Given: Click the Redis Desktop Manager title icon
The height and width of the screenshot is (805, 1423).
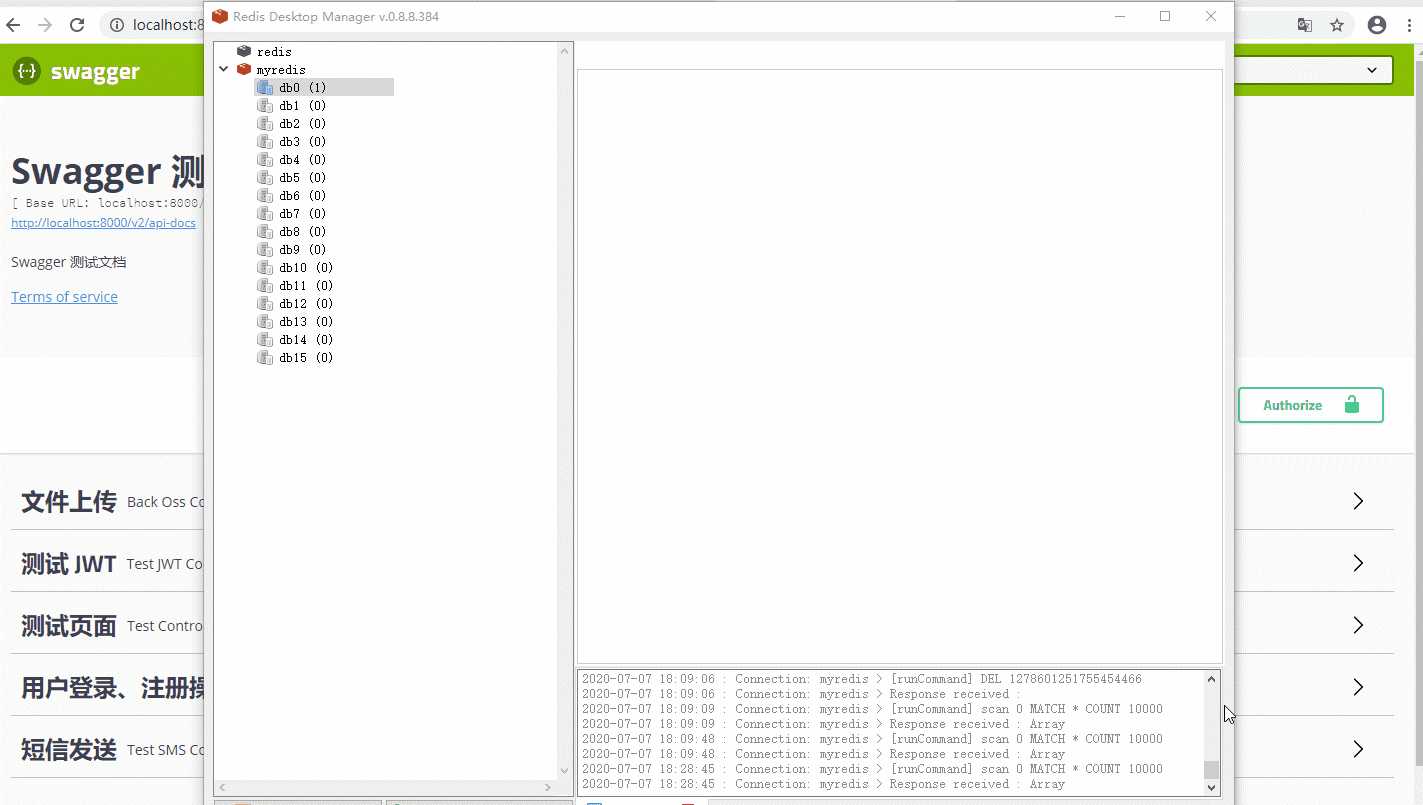Looking at the screenshot, I should [220, 16].
